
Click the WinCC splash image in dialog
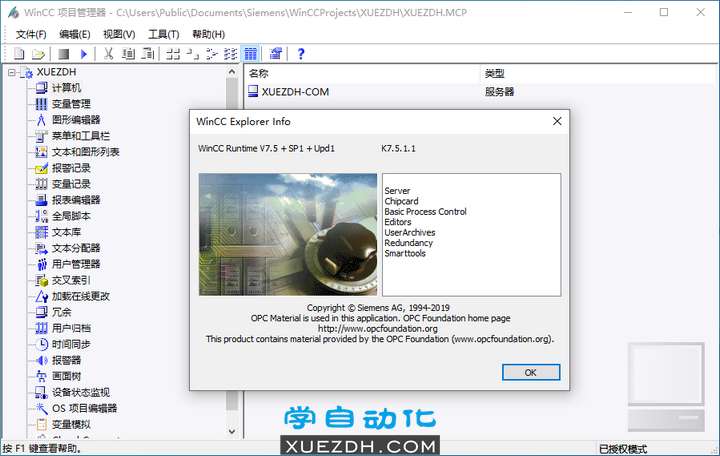pyautogui.click(x=288, y=234)
